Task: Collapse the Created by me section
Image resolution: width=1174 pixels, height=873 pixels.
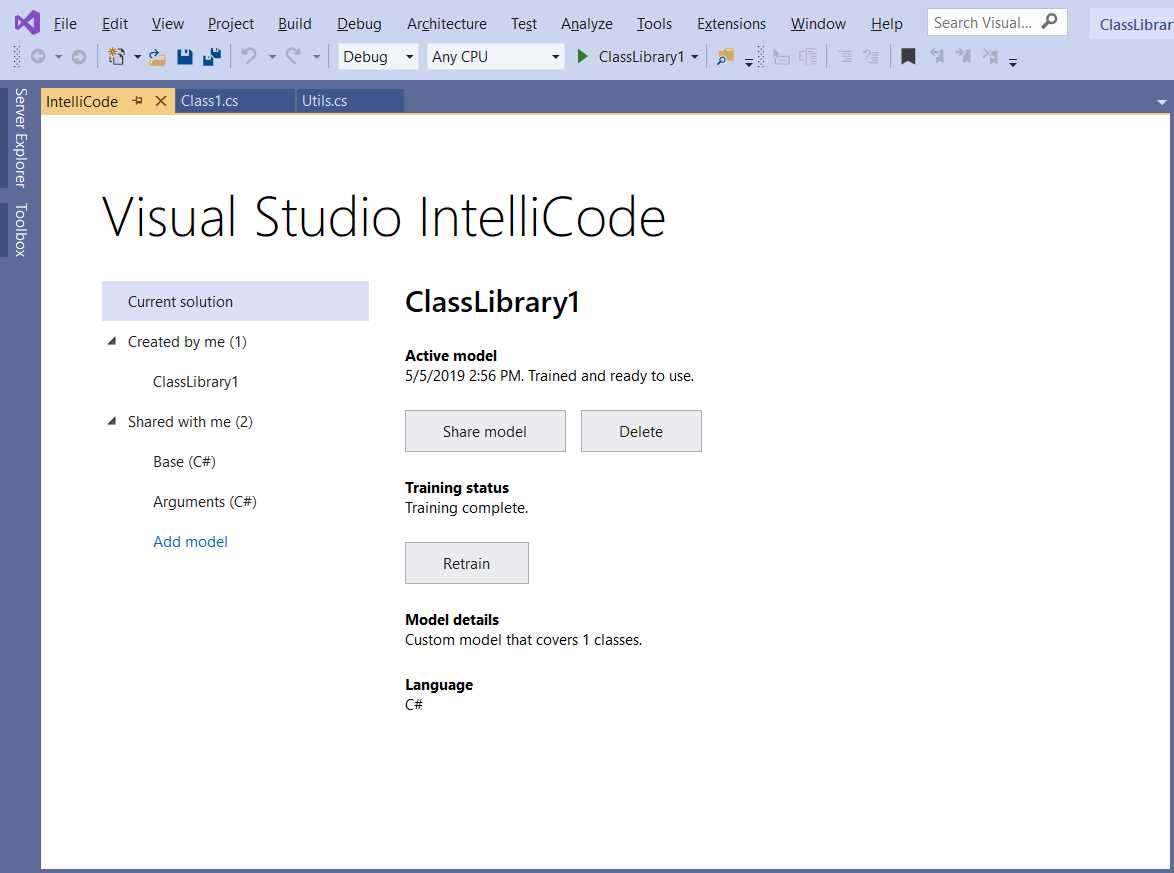Action: coord(112,341)
